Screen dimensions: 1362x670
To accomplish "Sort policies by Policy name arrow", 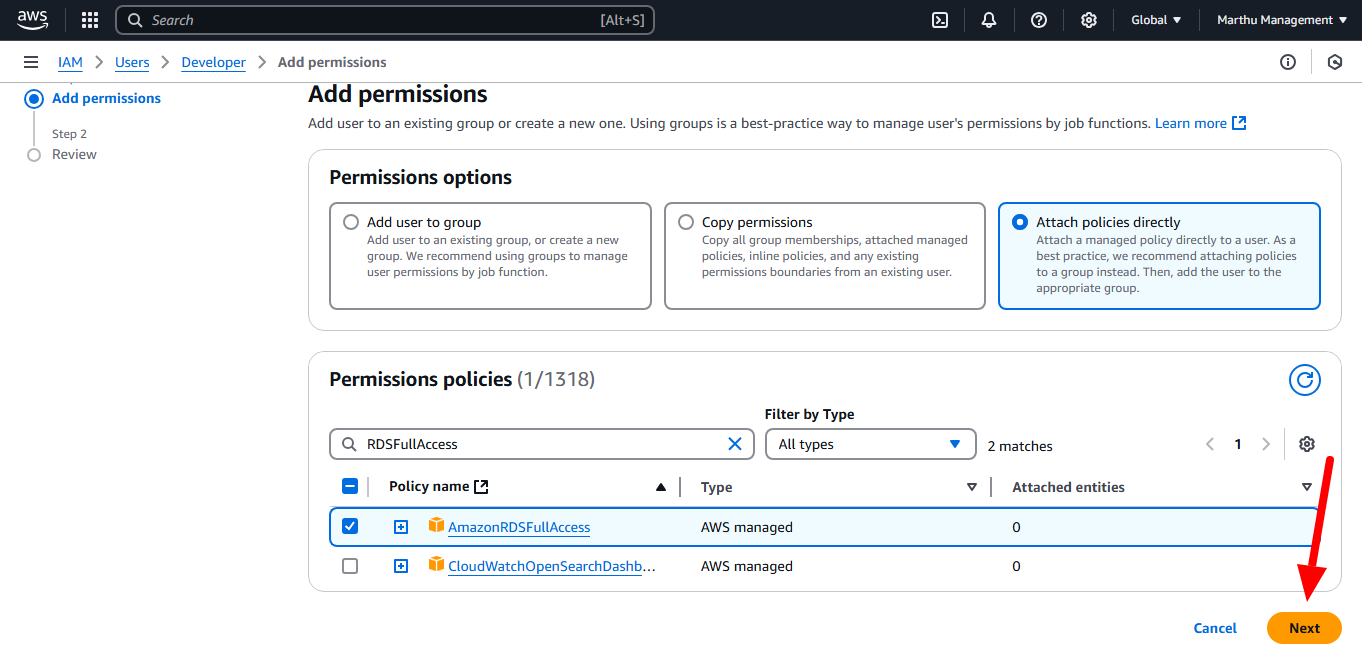I will [x=660, y=487].
